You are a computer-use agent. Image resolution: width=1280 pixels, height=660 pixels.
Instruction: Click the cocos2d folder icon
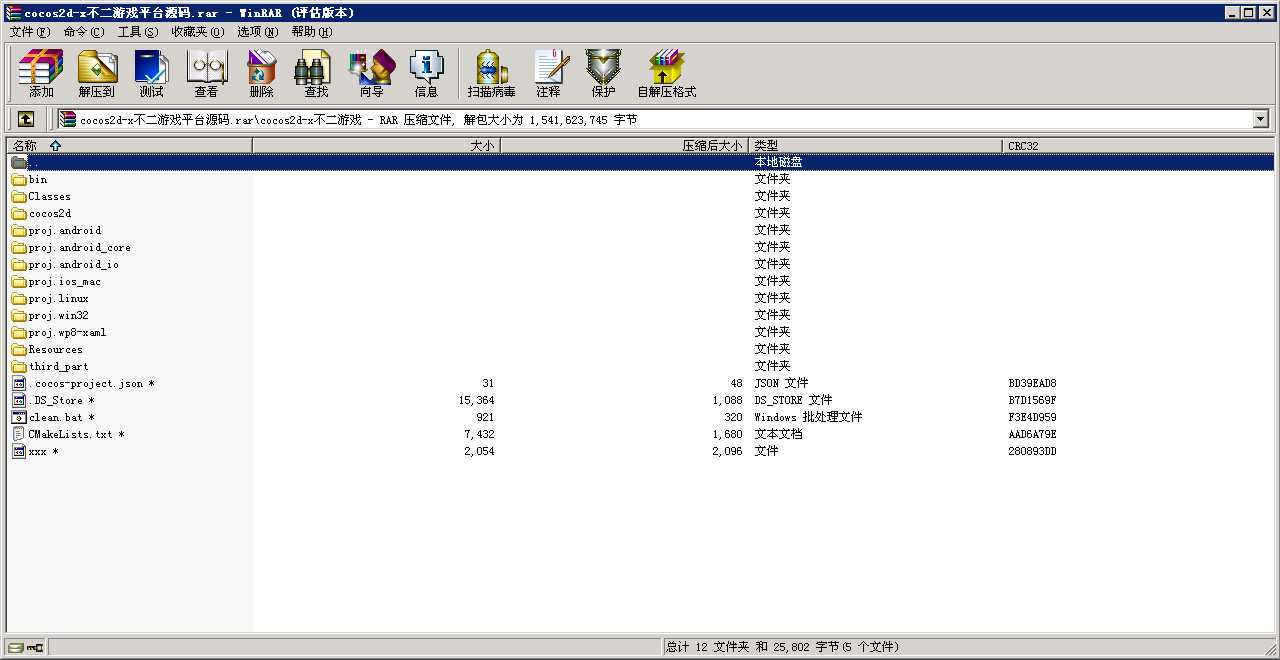click(x=19, y=214)
